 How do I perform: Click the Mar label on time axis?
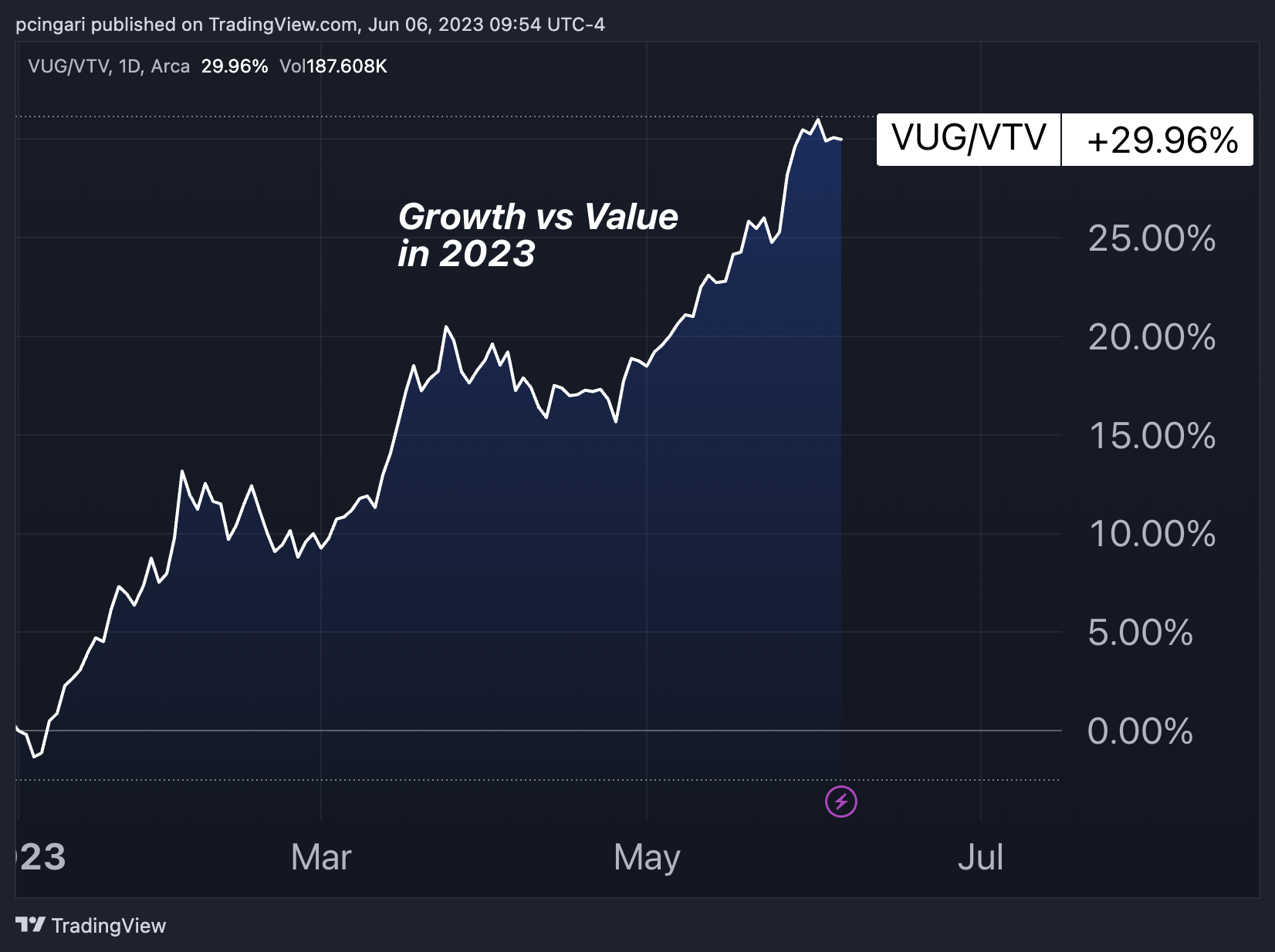(x=321, y=857)
